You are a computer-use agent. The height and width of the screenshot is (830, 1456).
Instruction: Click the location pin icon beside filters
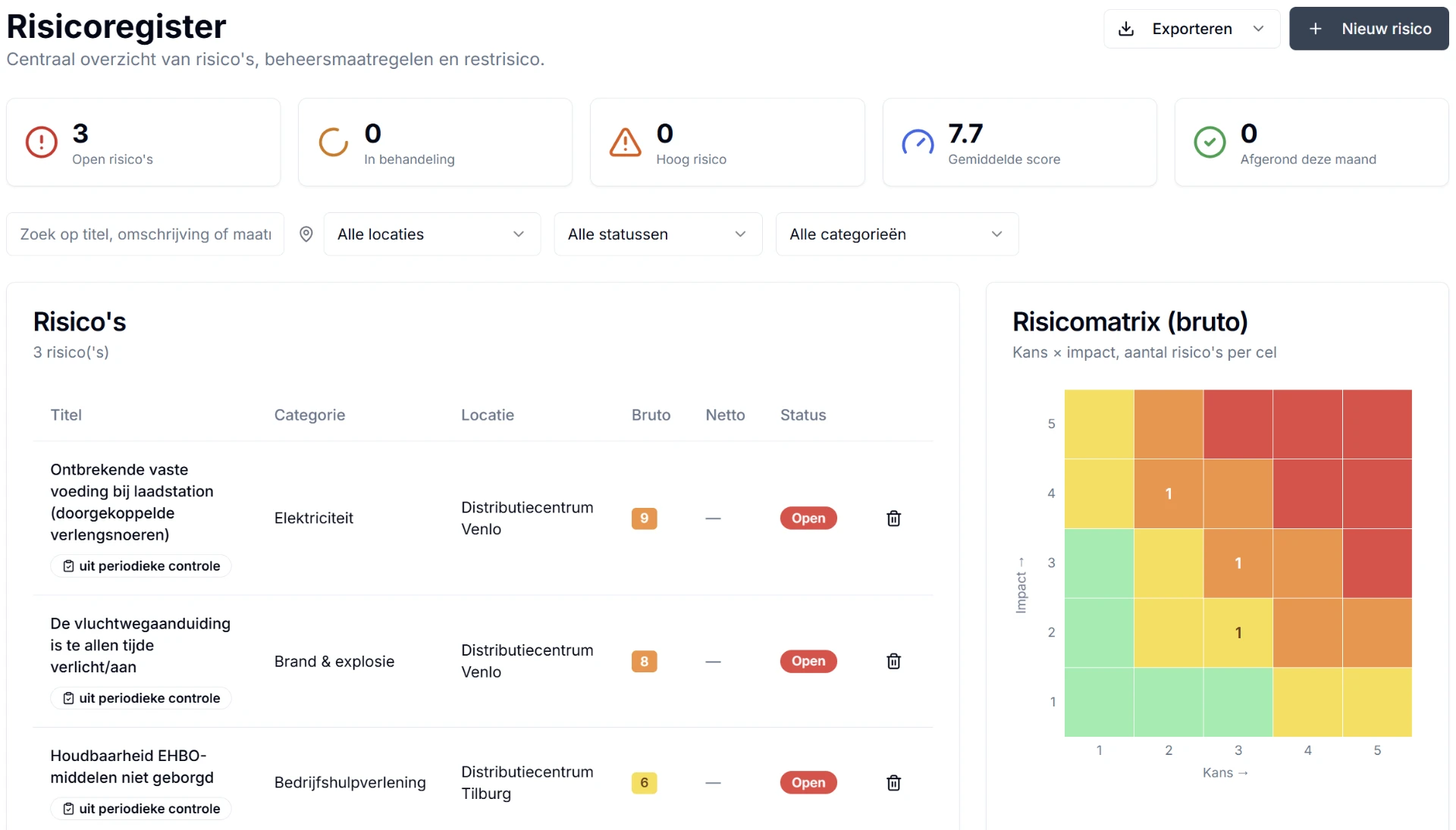pos(306,234)
